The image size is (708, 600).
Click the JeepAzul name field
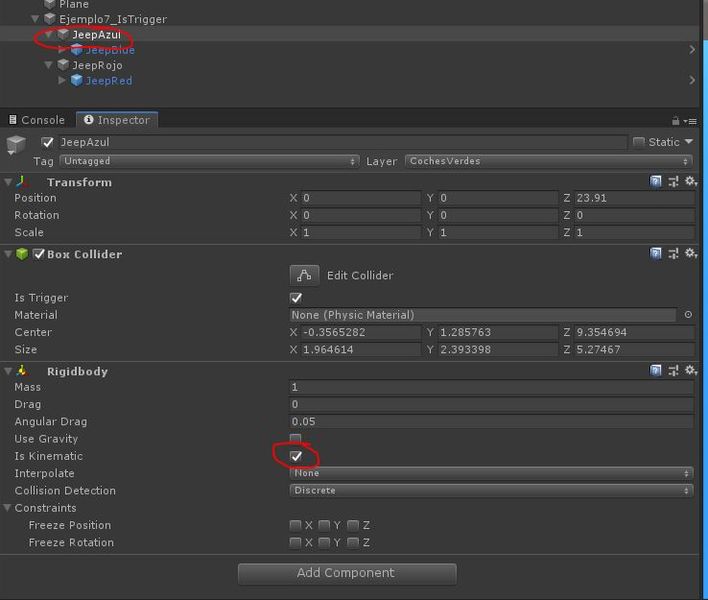pyautogui.click(x=343, y=142)
